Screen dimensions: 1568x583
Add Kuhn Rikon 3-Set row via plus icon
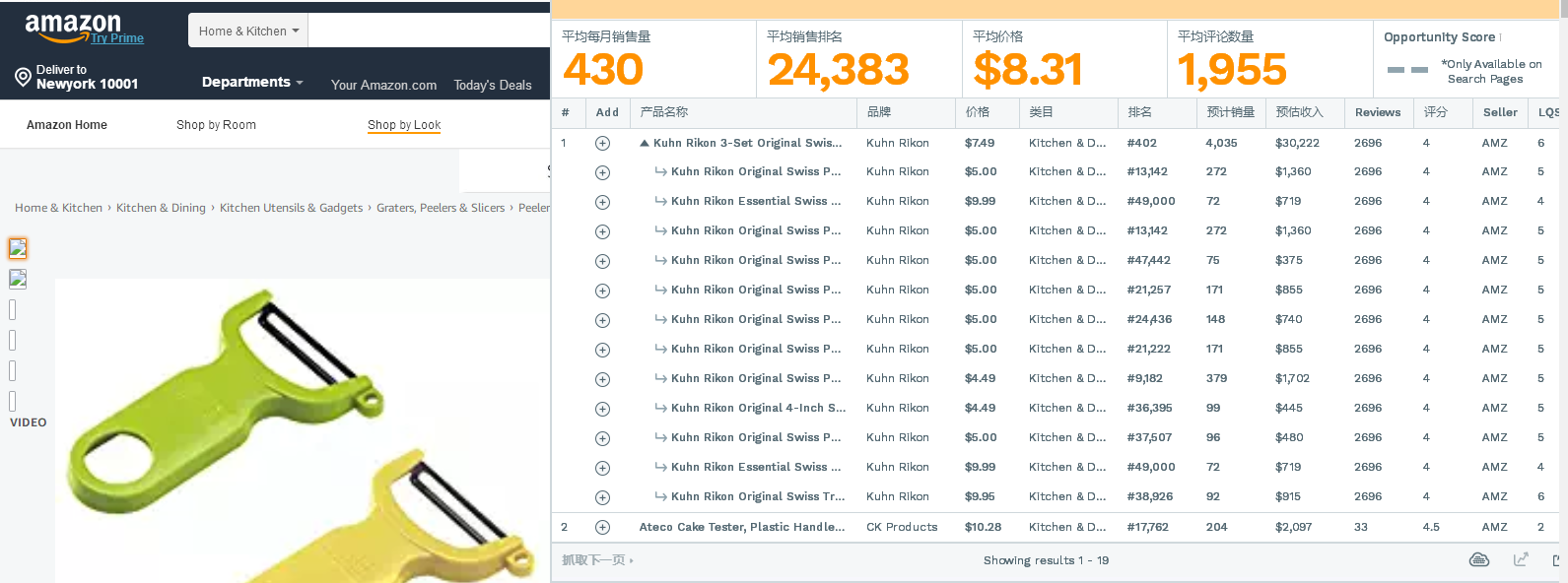pos(603,144)
